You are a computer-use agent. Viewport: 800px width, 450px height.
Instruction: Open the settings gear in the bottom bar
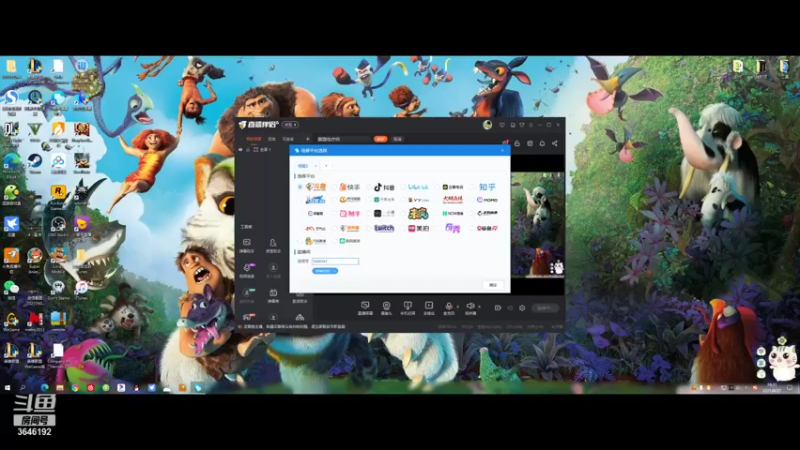[522, 308]
